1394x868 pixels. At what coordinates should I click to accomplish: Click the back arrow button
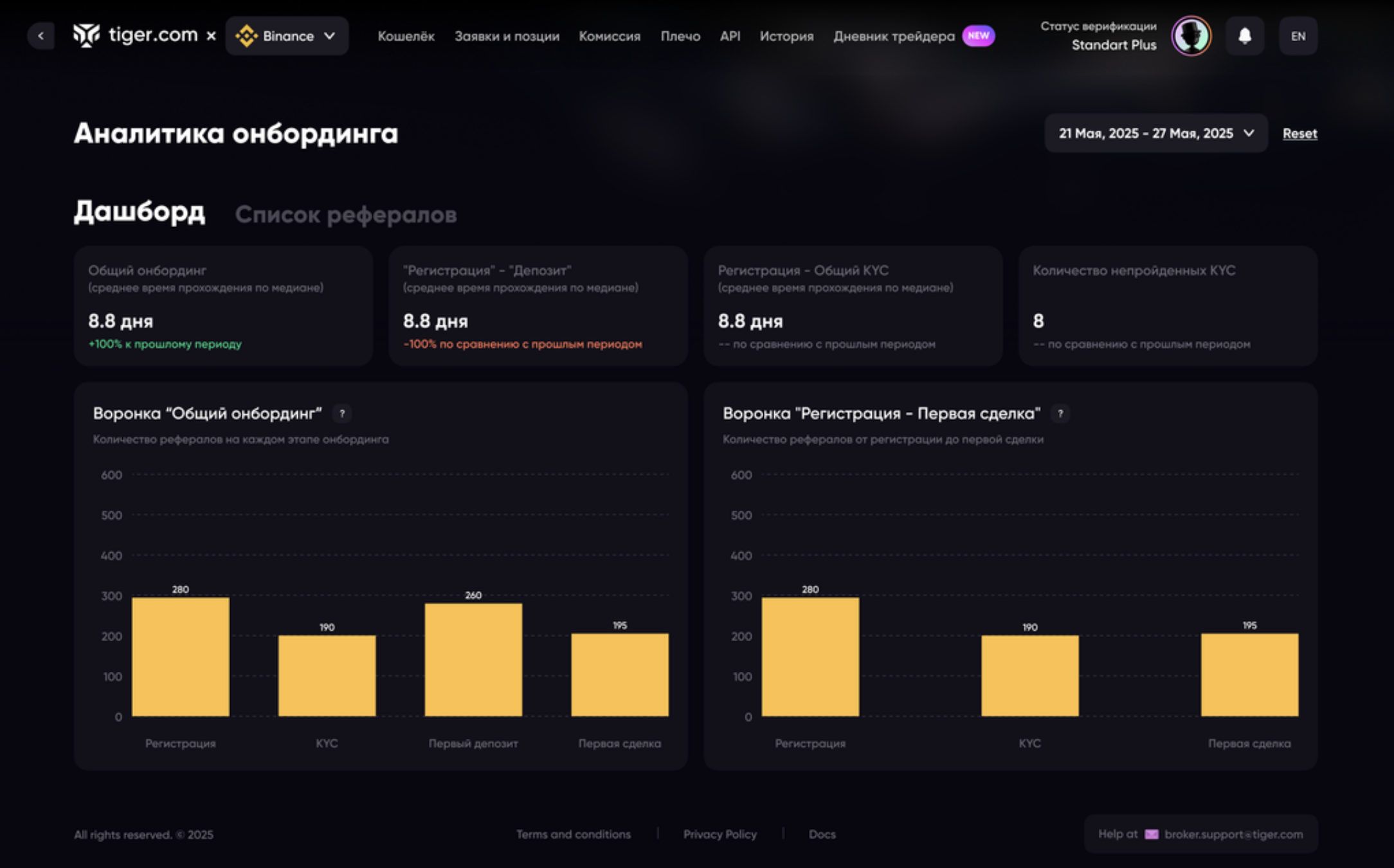coord(41,36)
